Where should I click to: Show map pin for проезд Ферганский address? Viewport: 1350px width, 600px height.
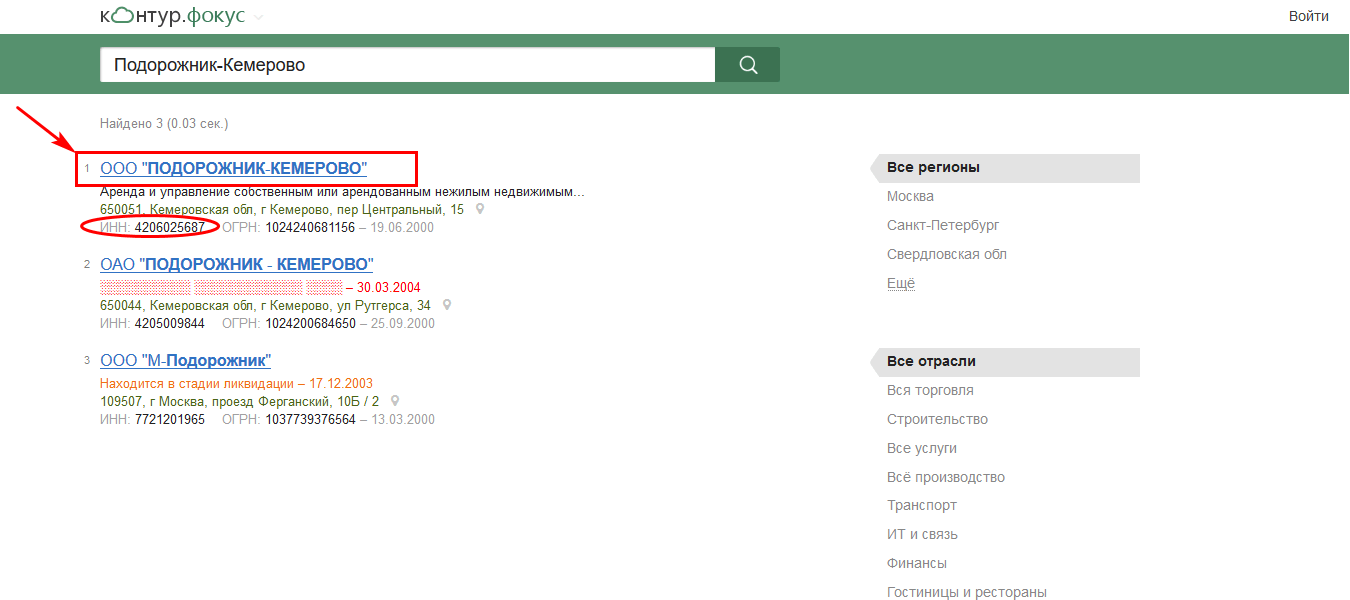[x=395, y=401]
